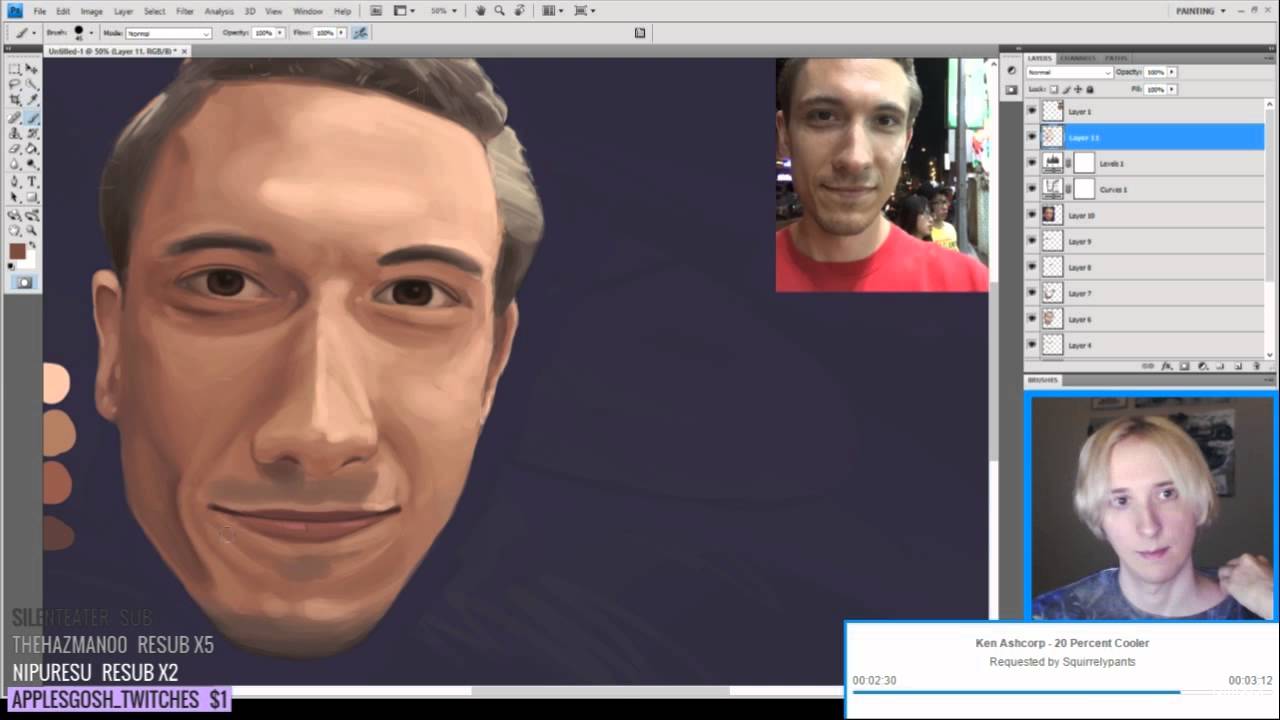
Task: Select the Paint Bucket tool
Action: [x=32, y=149]
